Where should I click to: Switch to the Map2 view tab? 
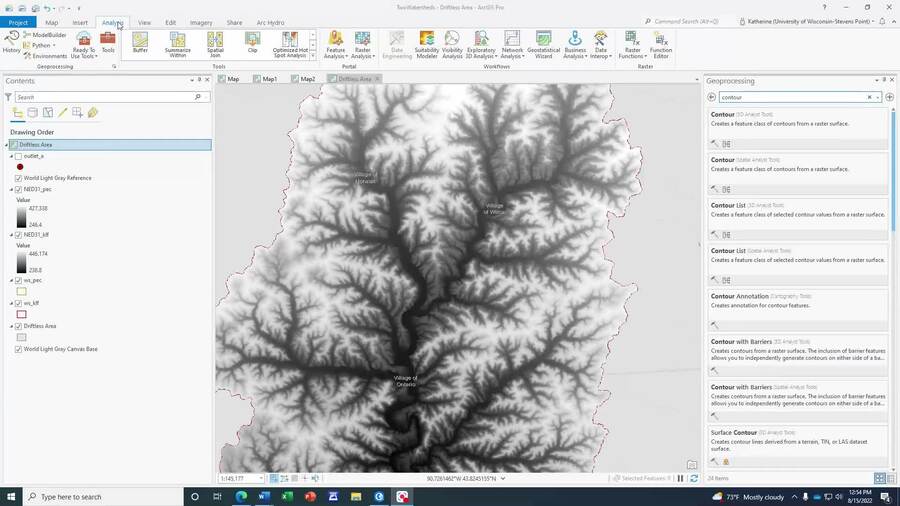point(303,79)
